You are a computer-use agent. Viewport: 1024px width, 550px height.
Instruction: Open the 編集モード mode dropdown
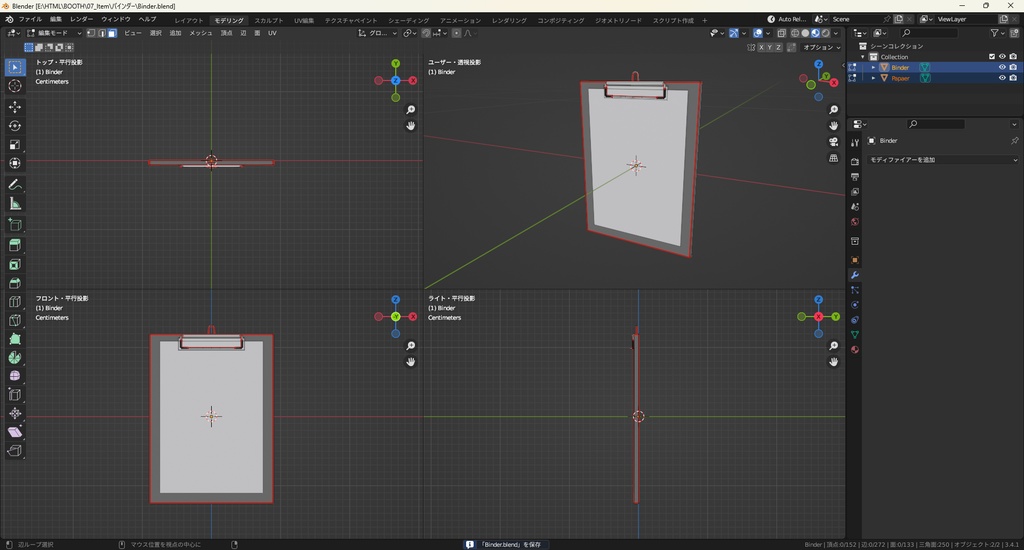[x=54, y=33]
